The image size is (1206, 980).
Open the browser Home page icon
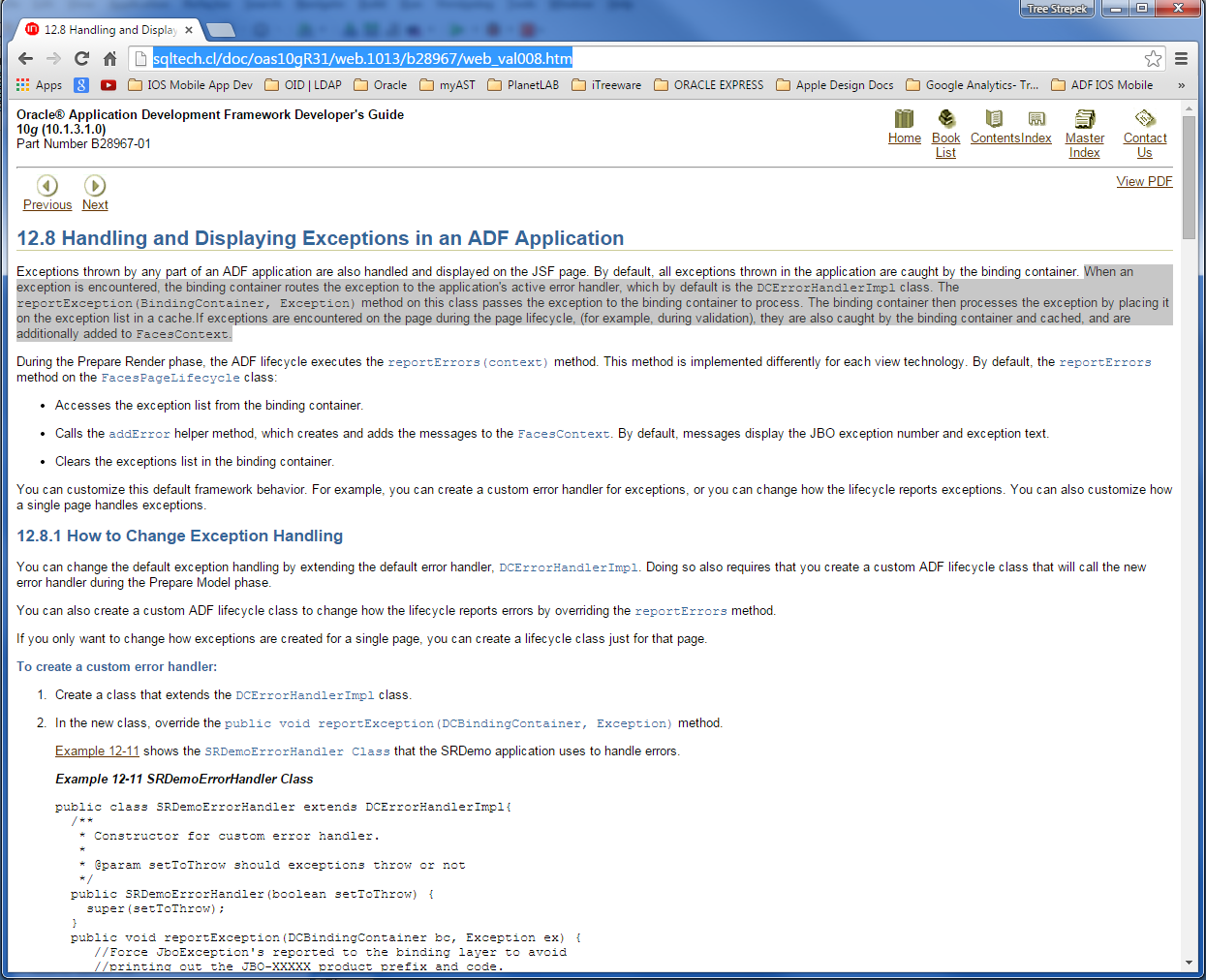(109, 58)
